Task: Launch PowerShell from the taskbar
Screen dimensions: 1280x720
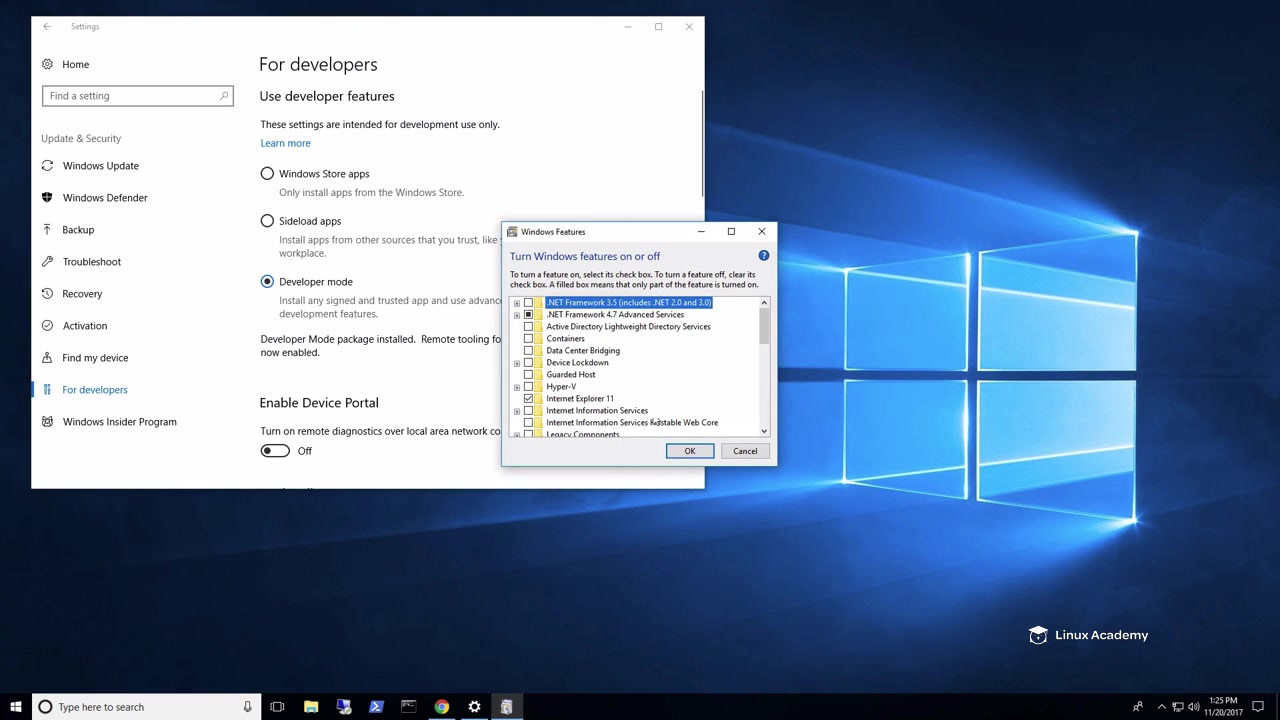Action: pyautogui.click(x=376, y=707)
